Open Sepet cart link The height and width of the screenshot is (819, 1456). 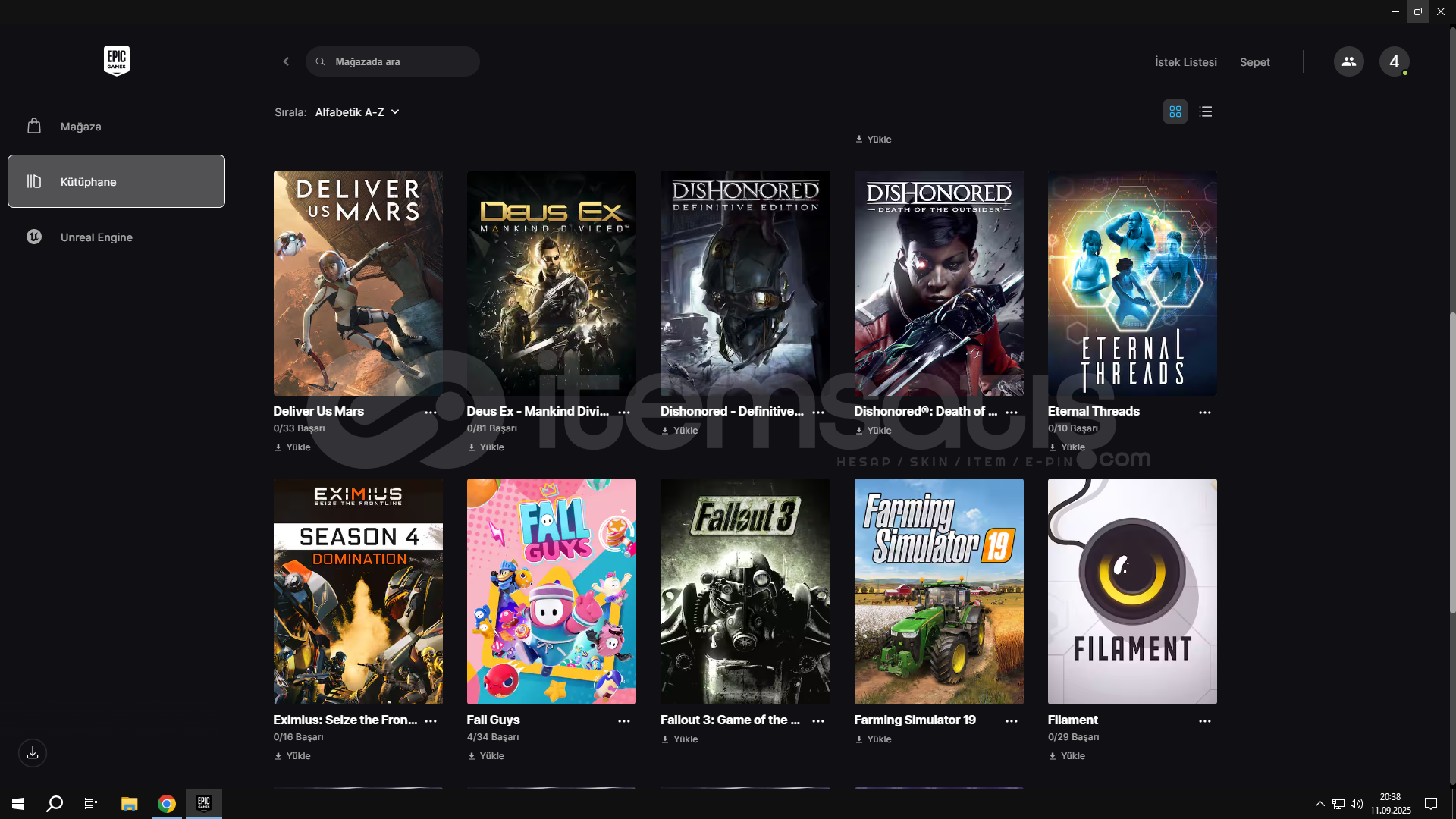[1254, 62]
